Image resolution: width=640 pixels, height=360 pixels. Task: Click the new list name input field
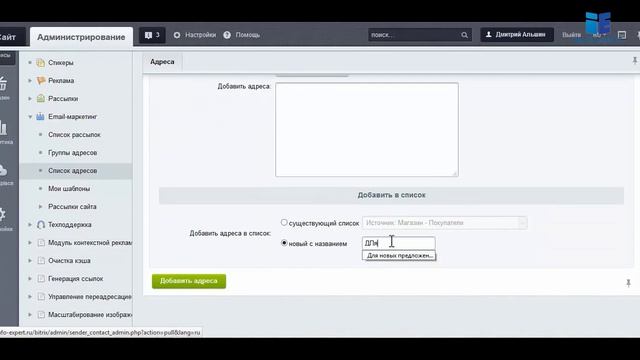click(398, 243)
